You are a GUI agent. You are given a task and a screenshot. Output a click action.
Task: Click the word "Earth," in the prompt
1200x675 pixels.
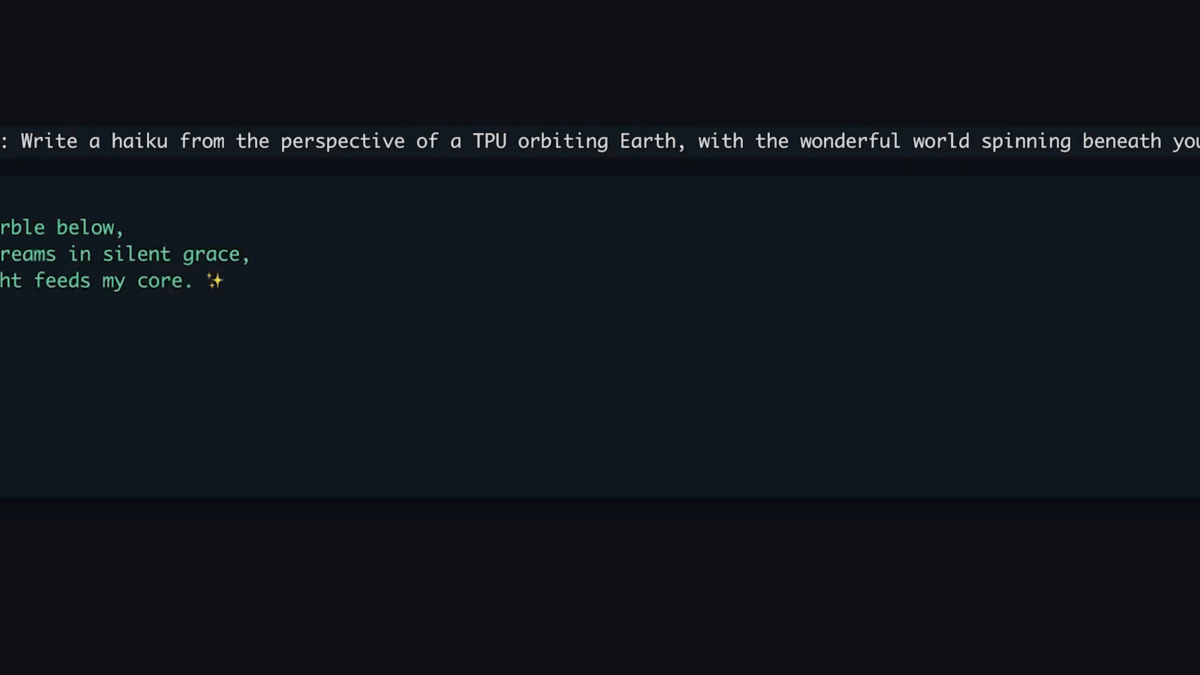[653, 141]
